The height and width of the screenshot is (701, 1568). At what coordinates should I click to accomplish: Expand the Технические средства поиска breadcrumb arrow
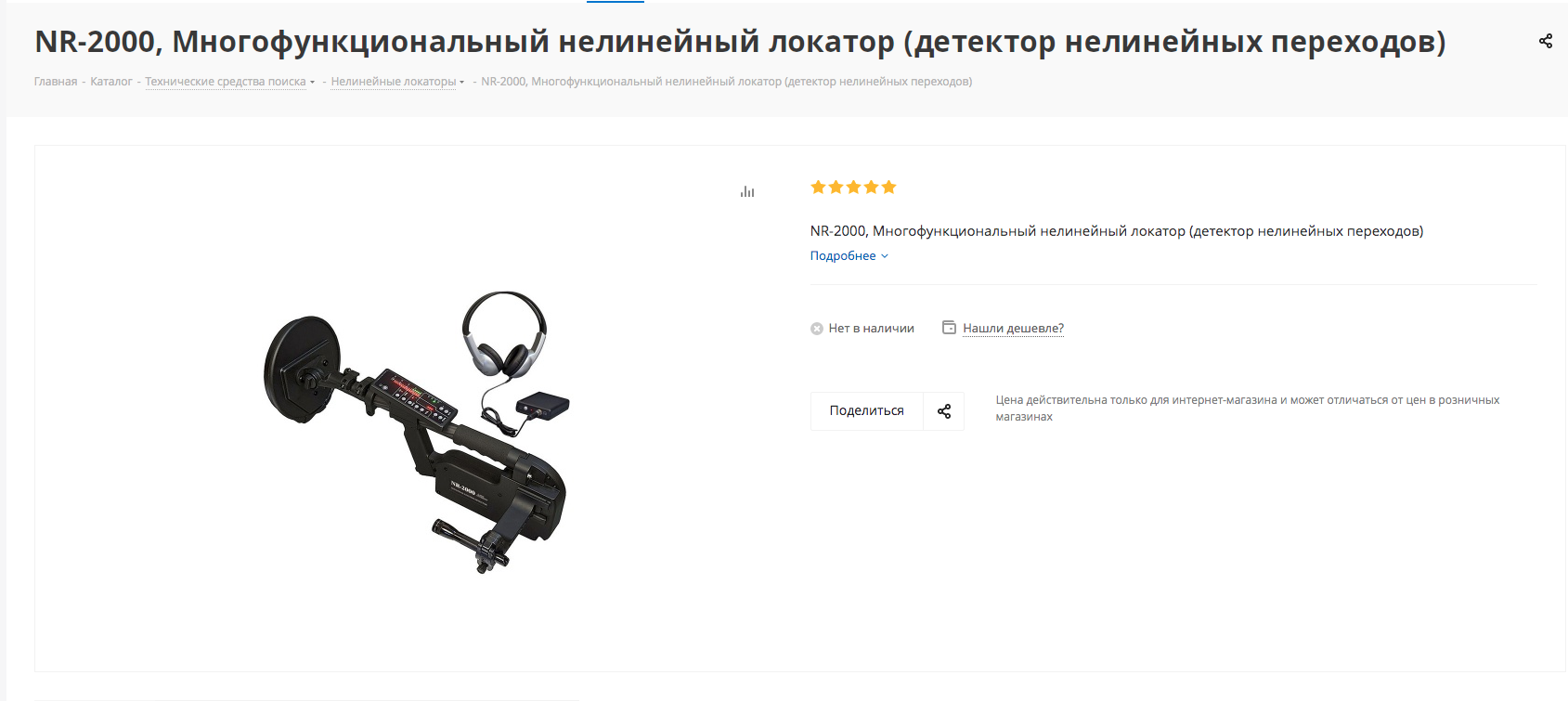(x=312, y=83)
